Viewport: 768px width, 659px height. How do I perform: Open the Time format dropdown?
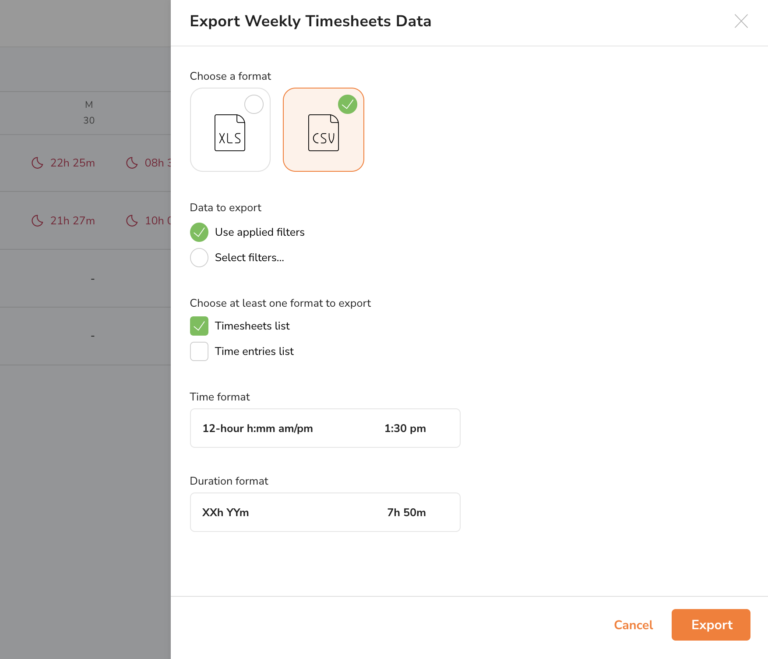tap(325, 428)
